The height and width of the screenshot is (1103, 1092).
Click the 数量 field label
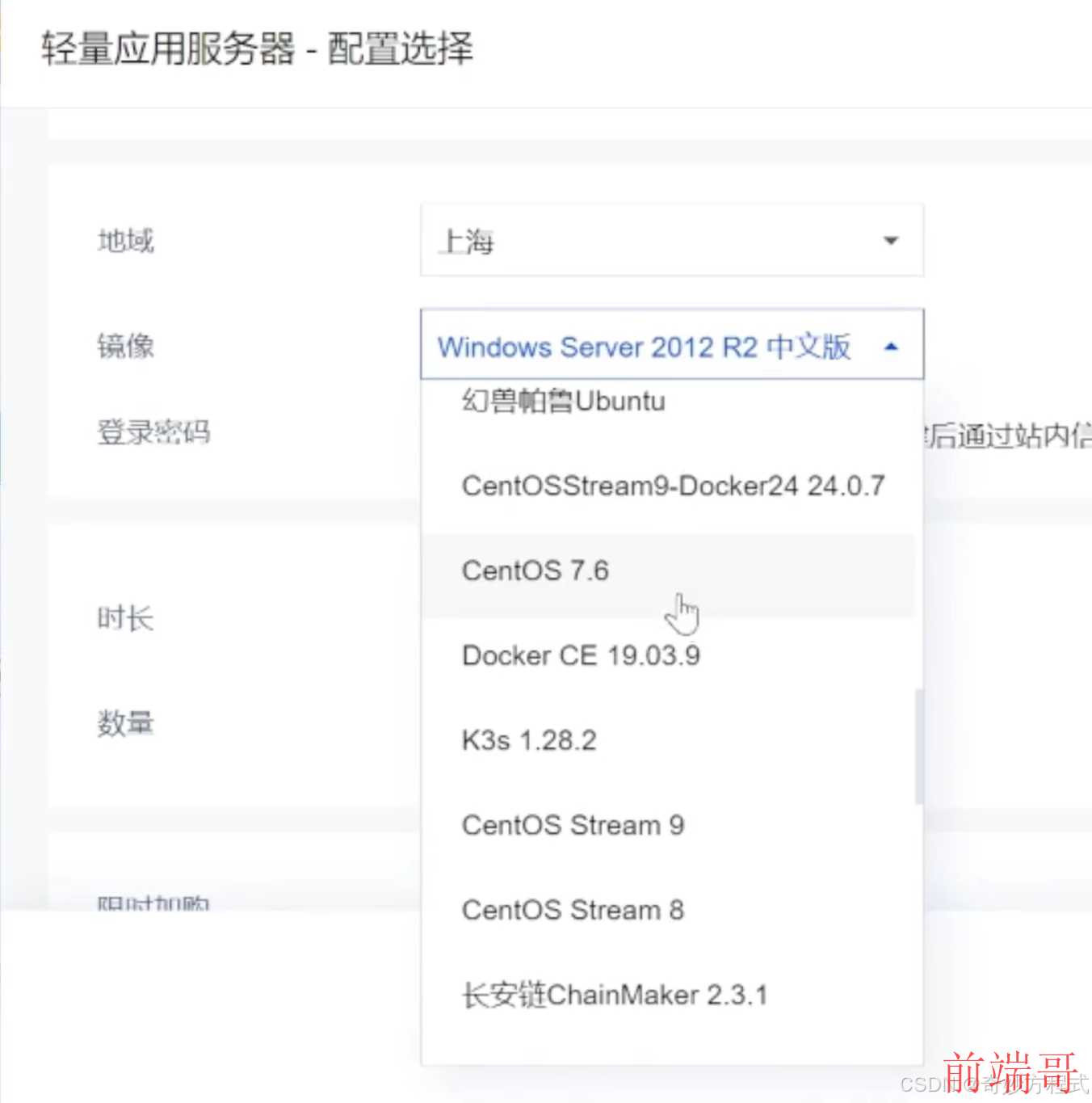(x=125, y=723)
